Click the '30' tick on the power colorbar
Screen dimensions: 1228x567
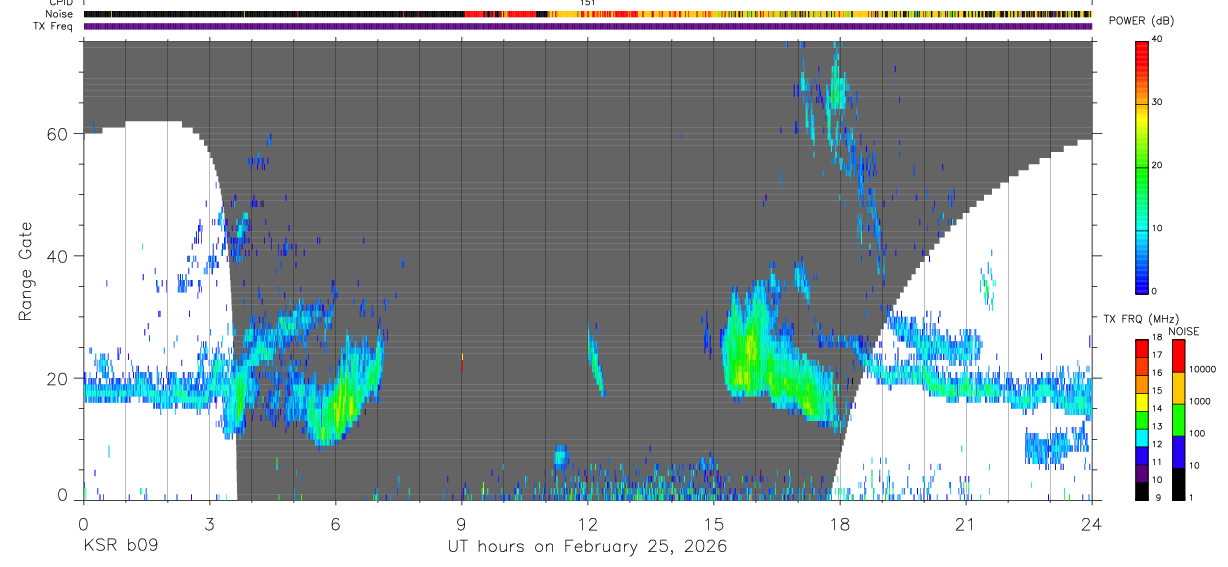pos(1156,102)
